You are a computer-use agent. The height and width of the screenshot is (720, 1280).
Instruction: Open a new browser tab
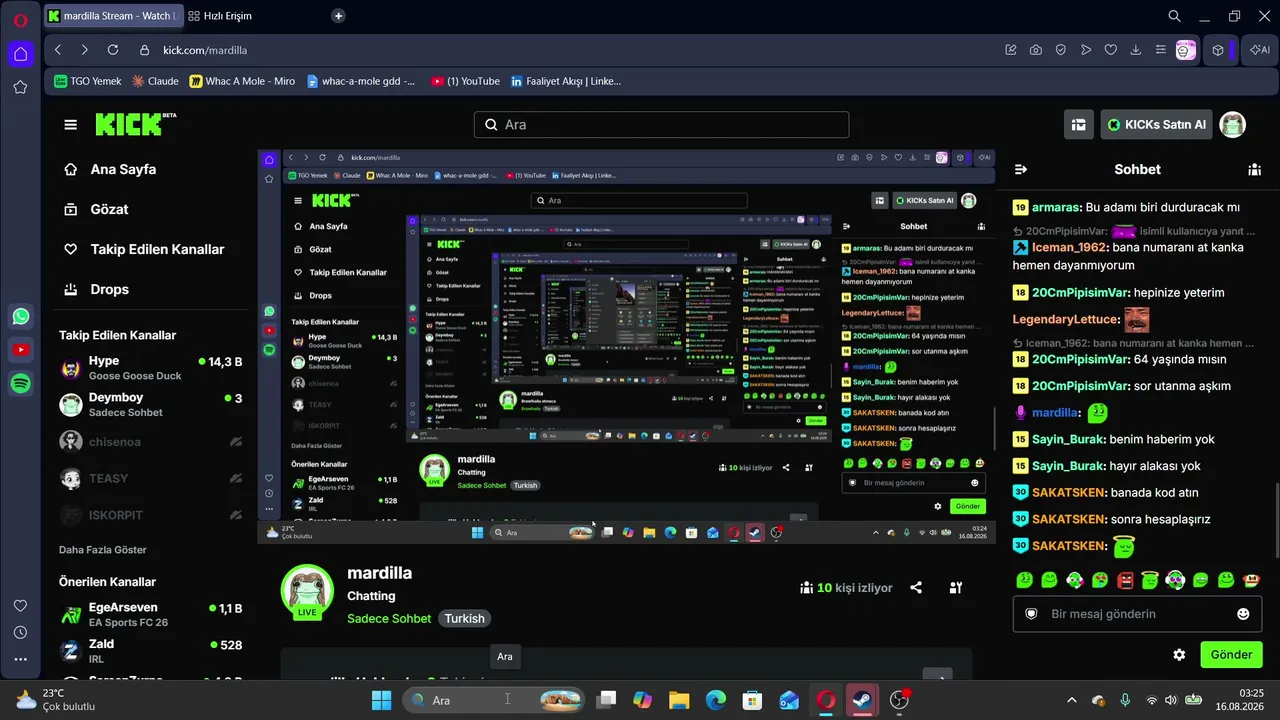(338, 16)
